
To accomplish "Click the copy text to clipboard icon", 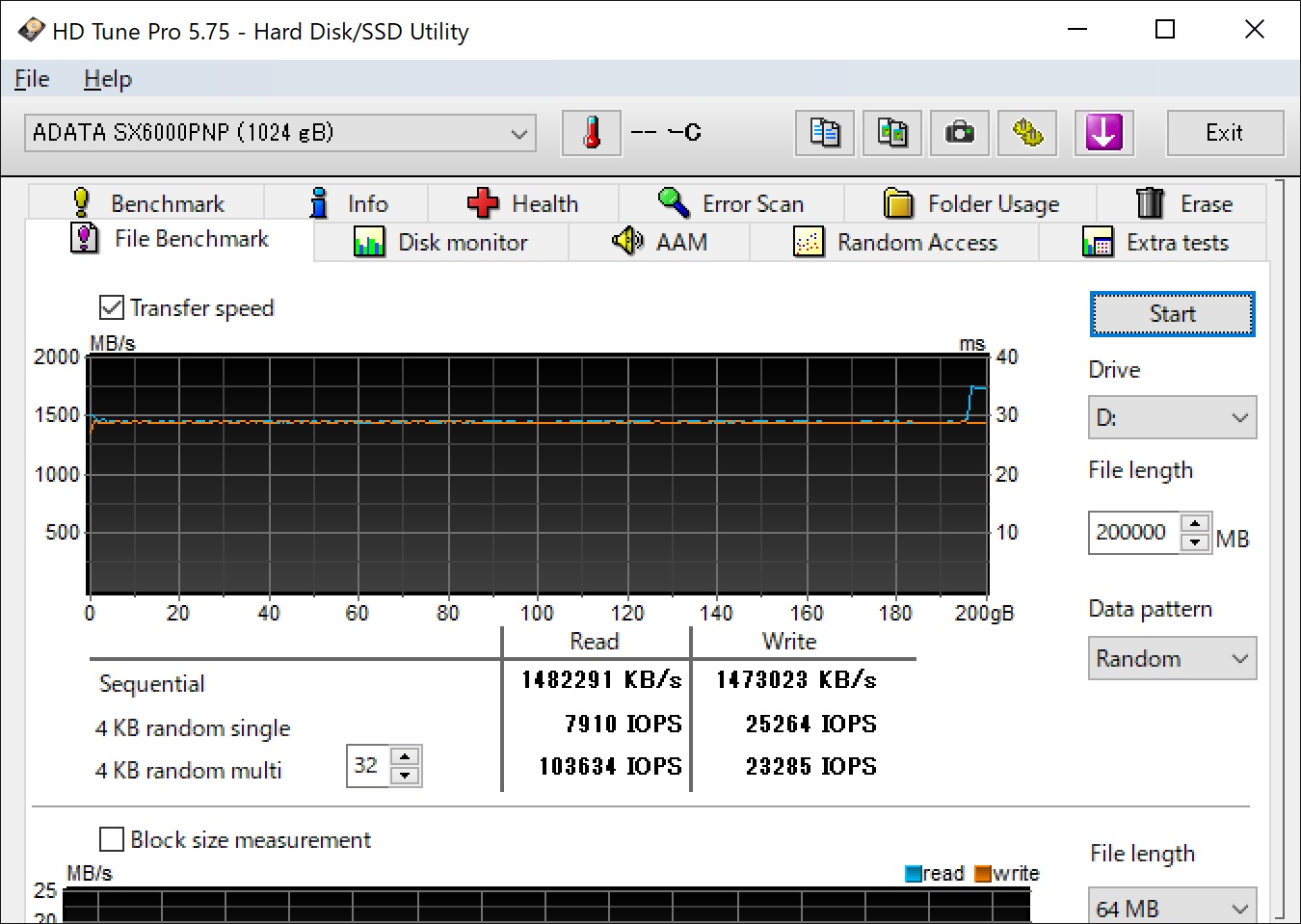I will pyautogui.click(x=824, y=133).
